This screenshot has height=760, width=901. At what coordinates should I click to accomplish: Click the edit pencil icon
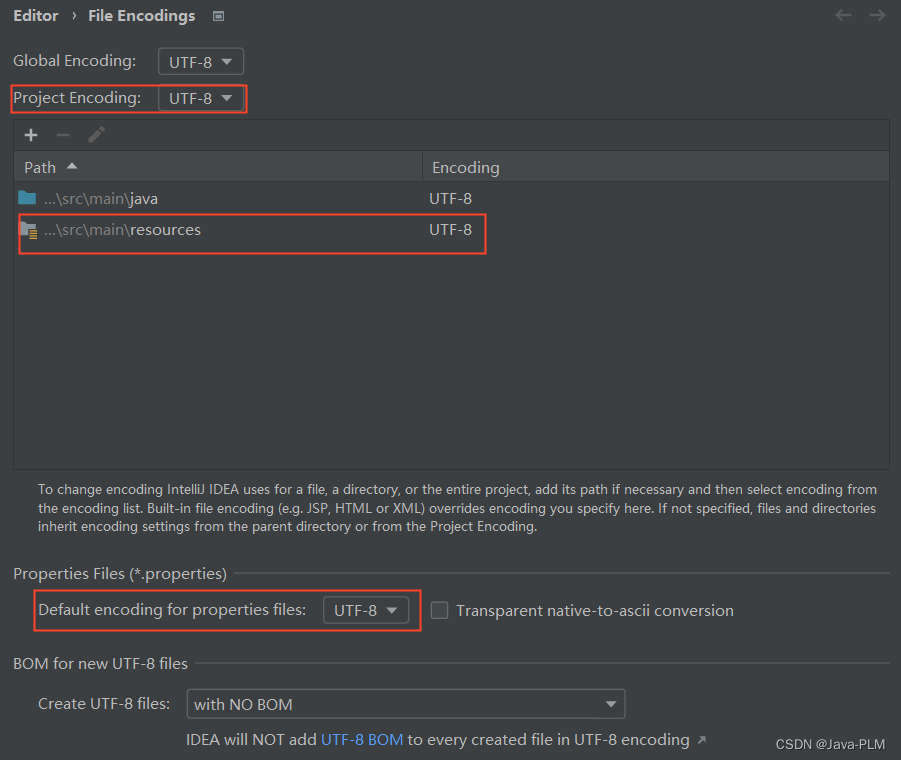coord(95,134)
